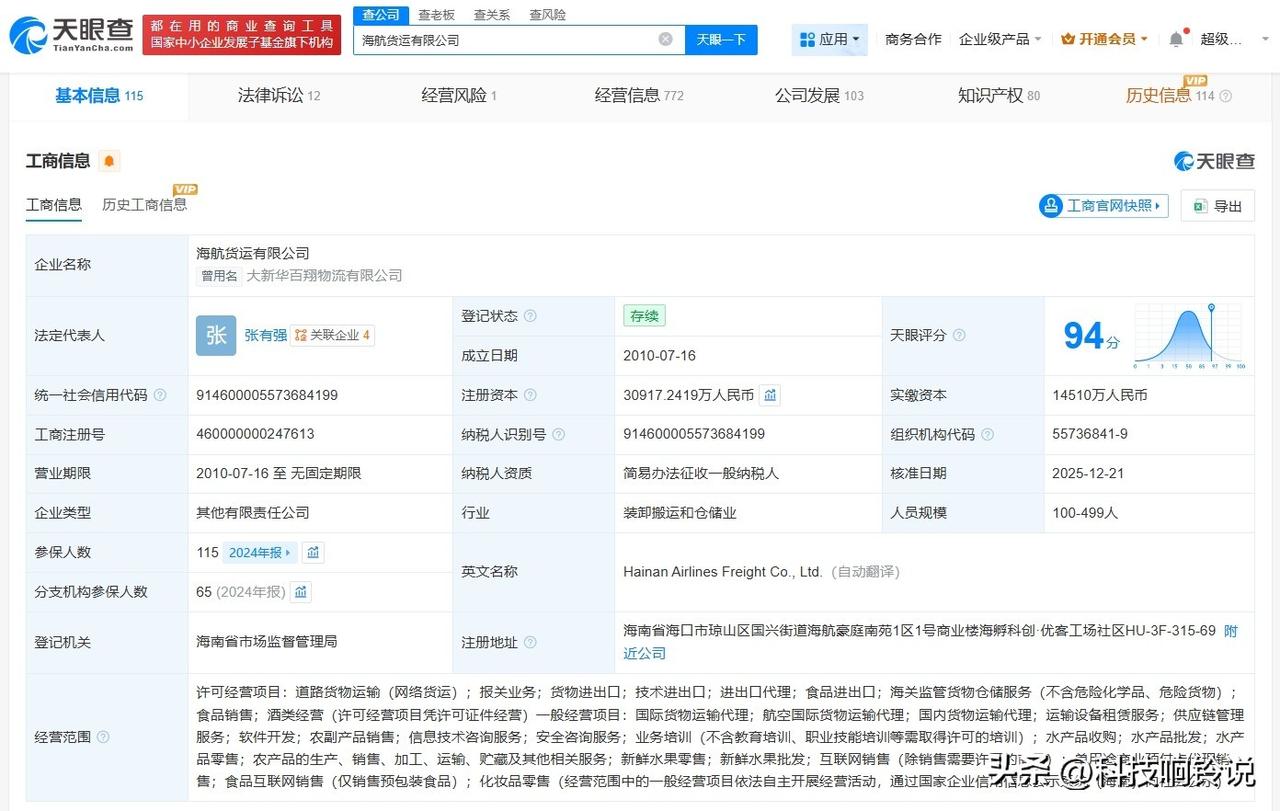Click chart icon beside 分支机构参保人数
This screenshot has height=811, width=1280.
coord(301,592)
